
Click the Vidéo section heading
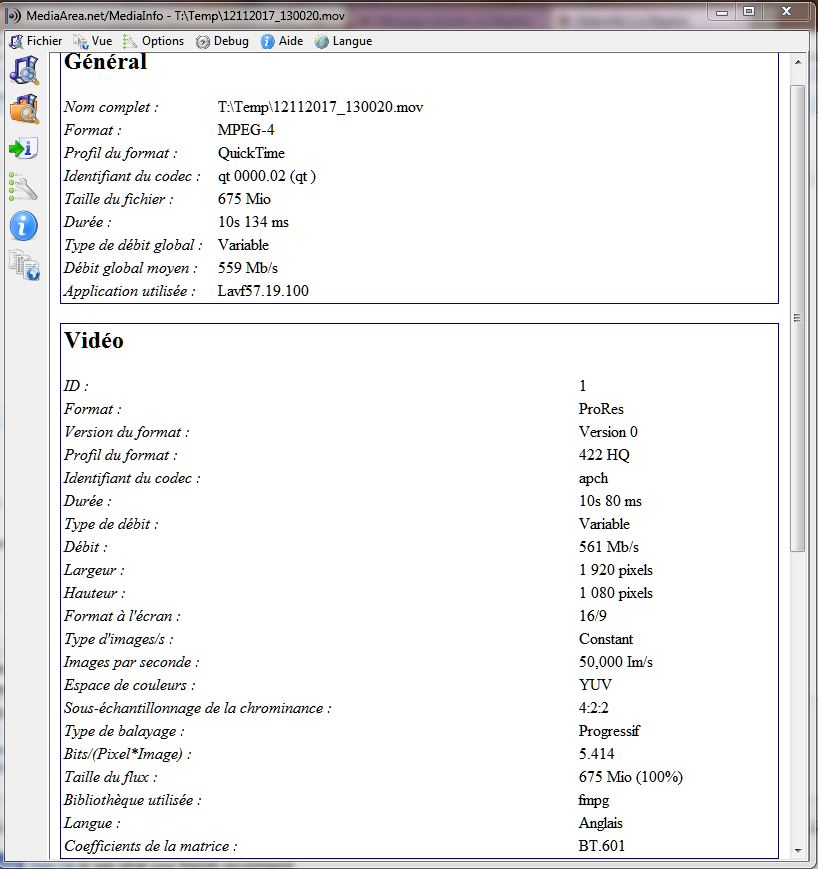click(x=94, y=340)
